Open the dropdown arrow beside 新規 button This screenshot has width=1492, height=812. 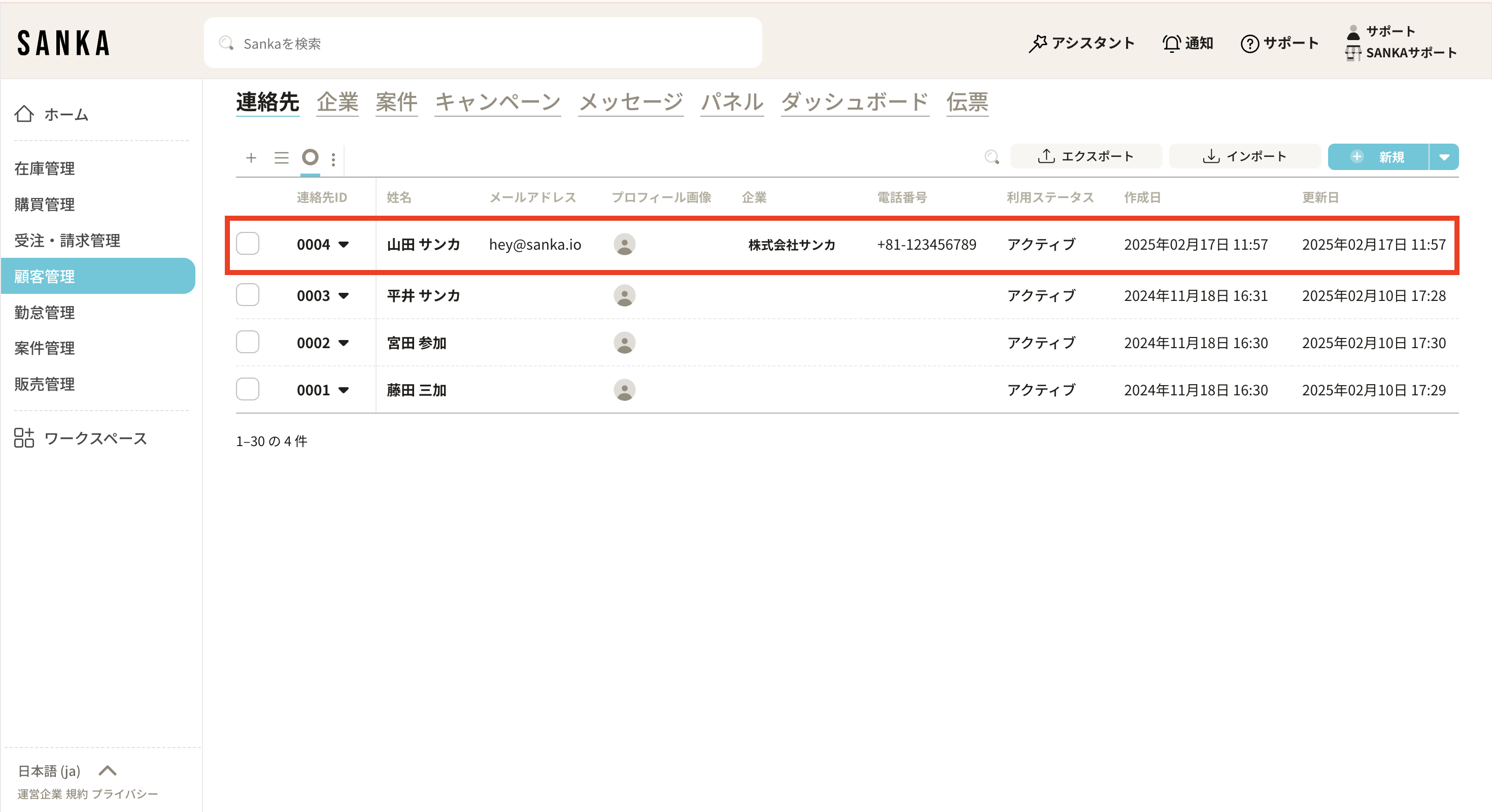click(x=1444, y=157)
